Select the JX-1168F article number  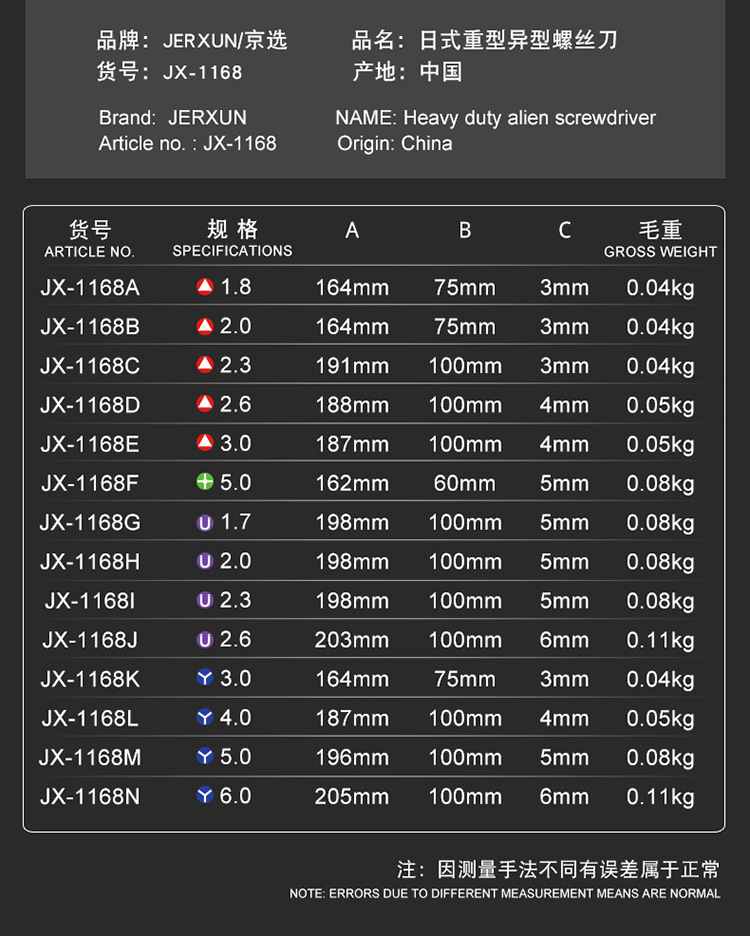click(90, 484)
